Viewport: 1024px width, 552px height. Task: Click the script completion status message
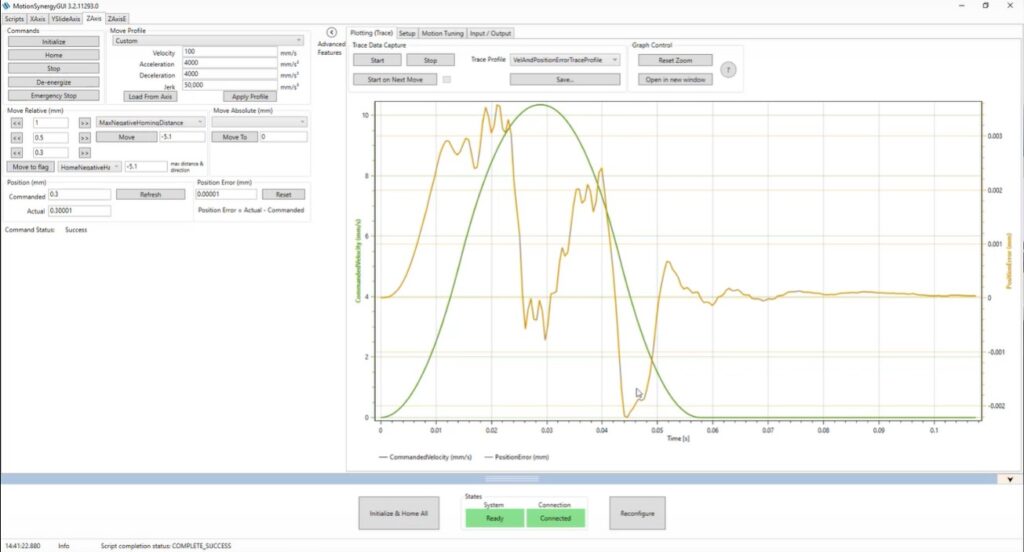166,546
